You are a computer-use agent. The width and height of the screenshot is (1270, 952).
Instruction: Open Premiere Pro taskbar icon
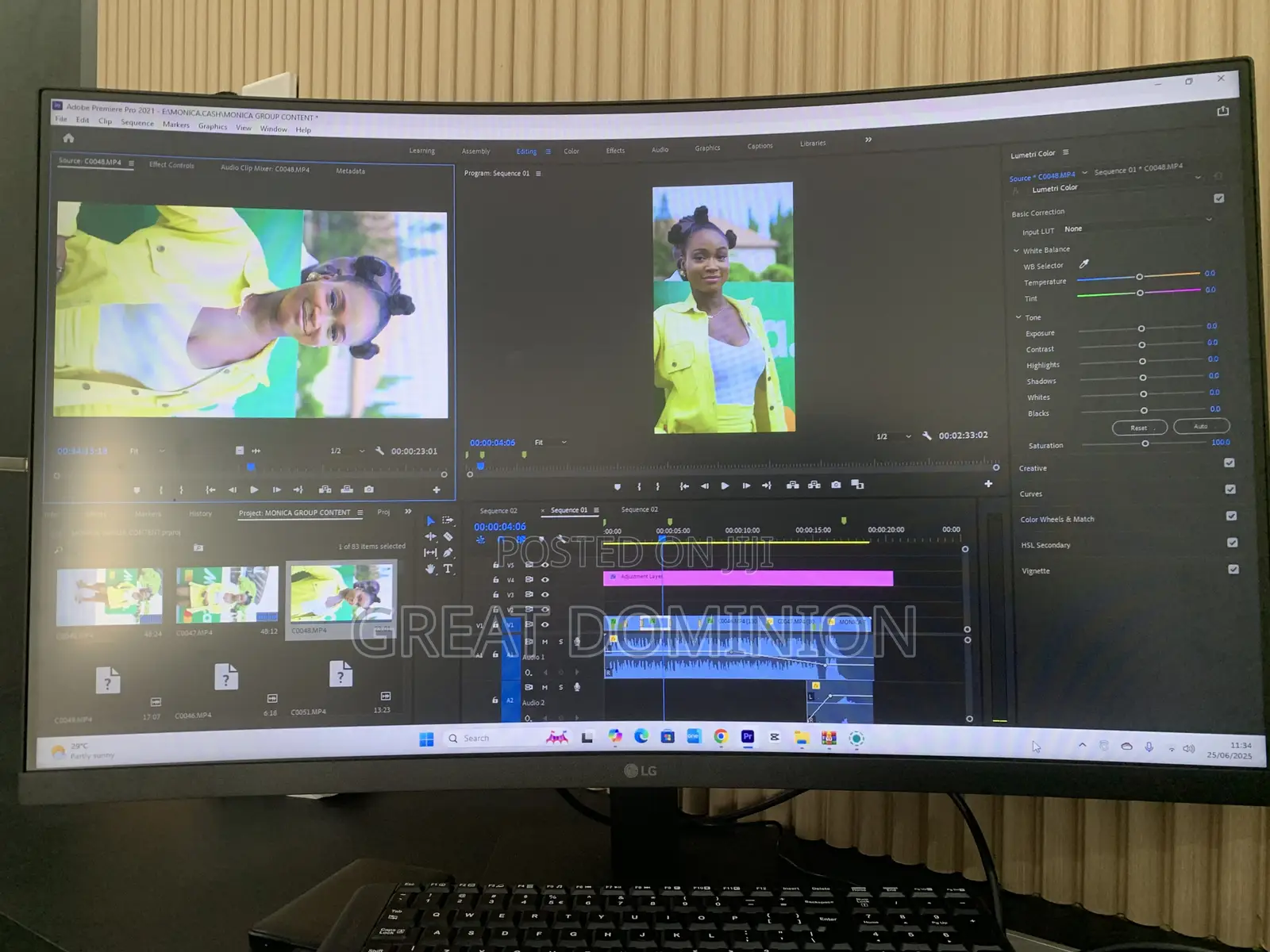748,737
